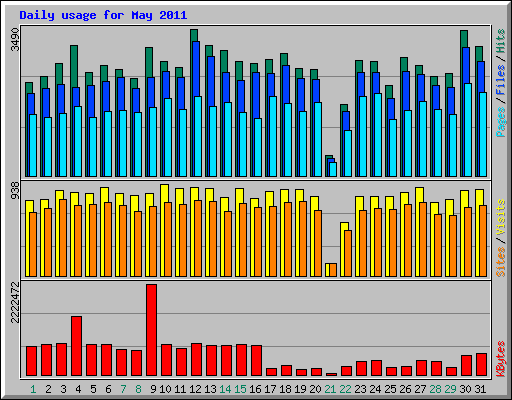The height and width of the screenshot is (400, 512).
Task: Click the tallest red KBytes bar for day 9
Action: (151, 330)
